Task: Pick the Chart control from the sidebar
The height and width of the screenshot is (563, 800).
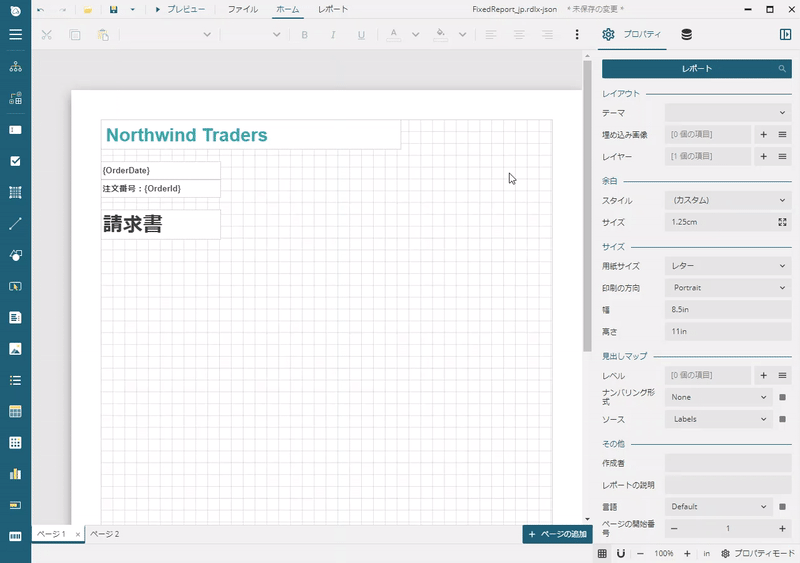Action: click(15, 473)
